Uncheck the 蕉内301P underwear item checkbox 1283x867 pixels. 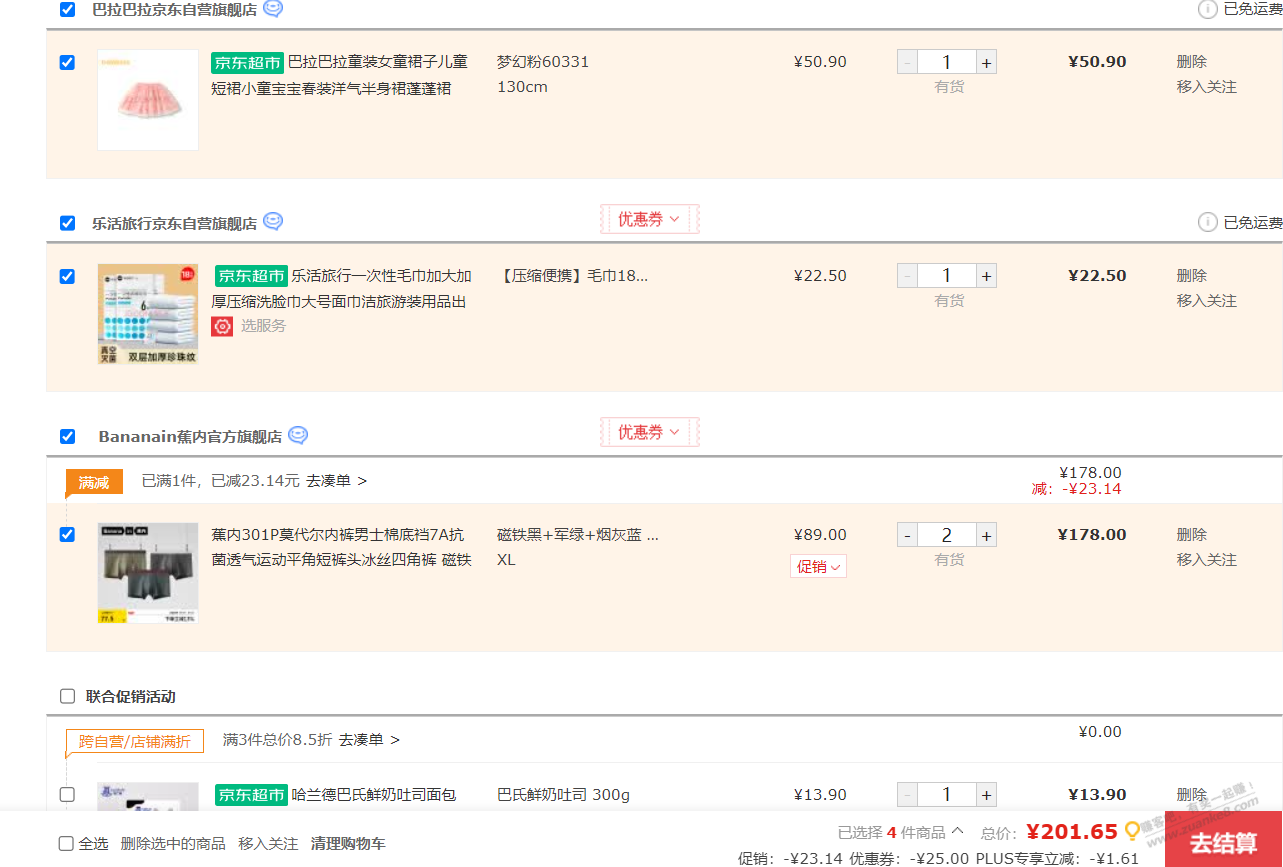(x=67, y=535)
